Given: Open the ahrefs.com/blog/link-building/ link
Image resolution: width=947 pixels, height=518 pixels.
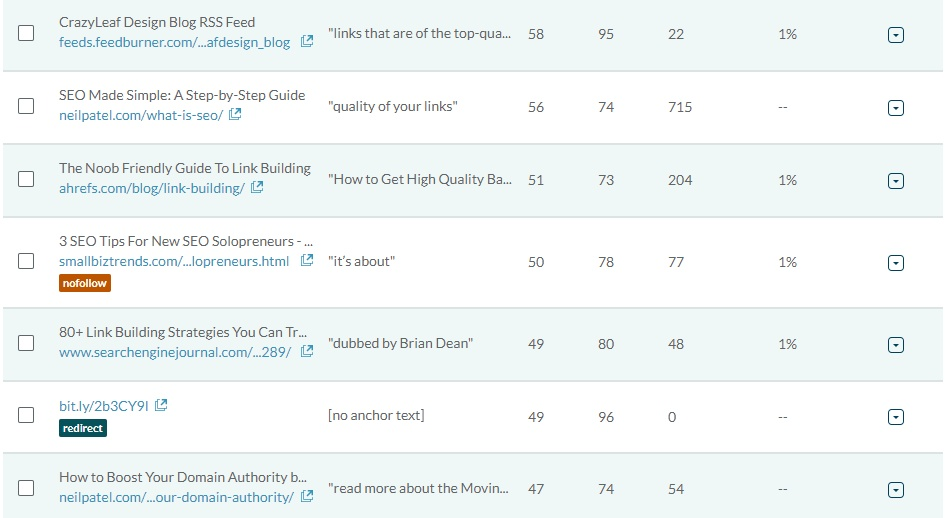Looking at the screenshot, I should 152,188.
